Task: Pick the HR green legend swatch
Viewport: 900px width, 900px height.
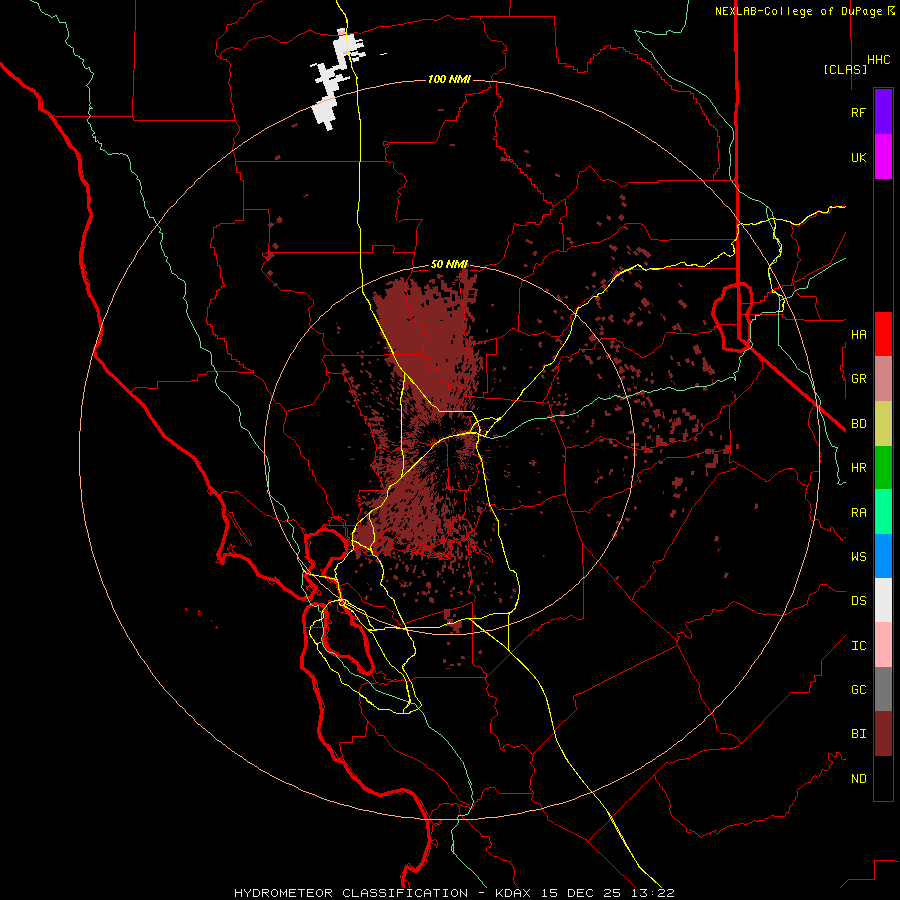Action: 883,467
